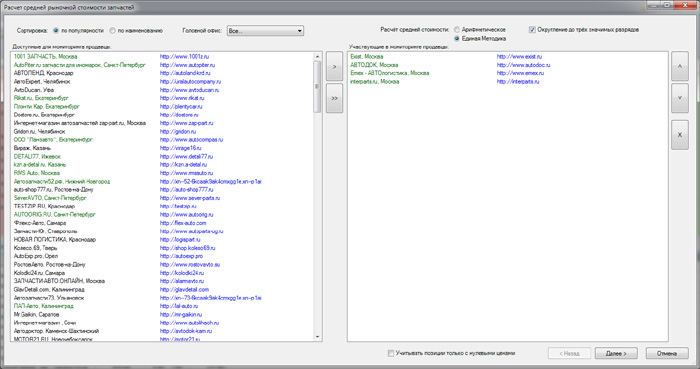Select '1001 ЗАПЧАСТЬ, Москва' seller
The height and width of the screenshot is (369, 700).
tap(46, 57)
